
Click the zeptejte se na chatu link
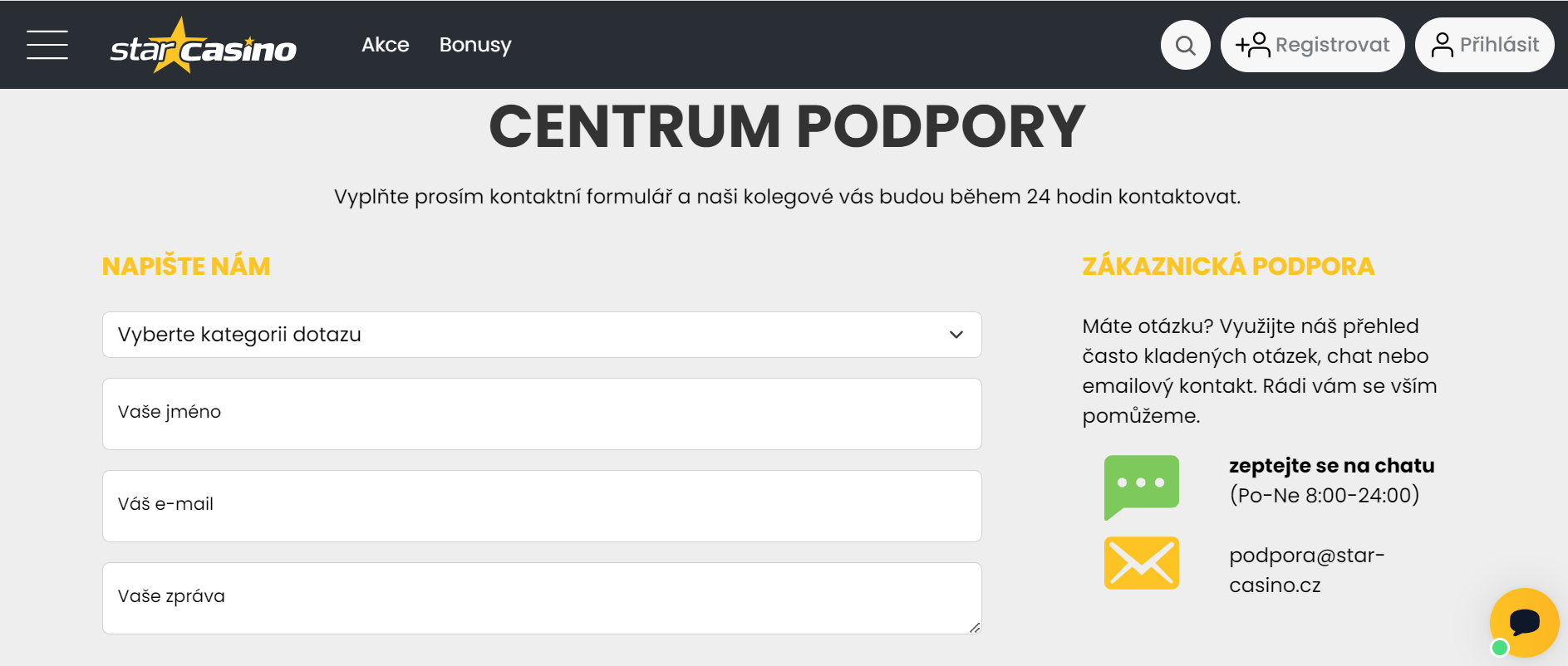pos(1332,466)
